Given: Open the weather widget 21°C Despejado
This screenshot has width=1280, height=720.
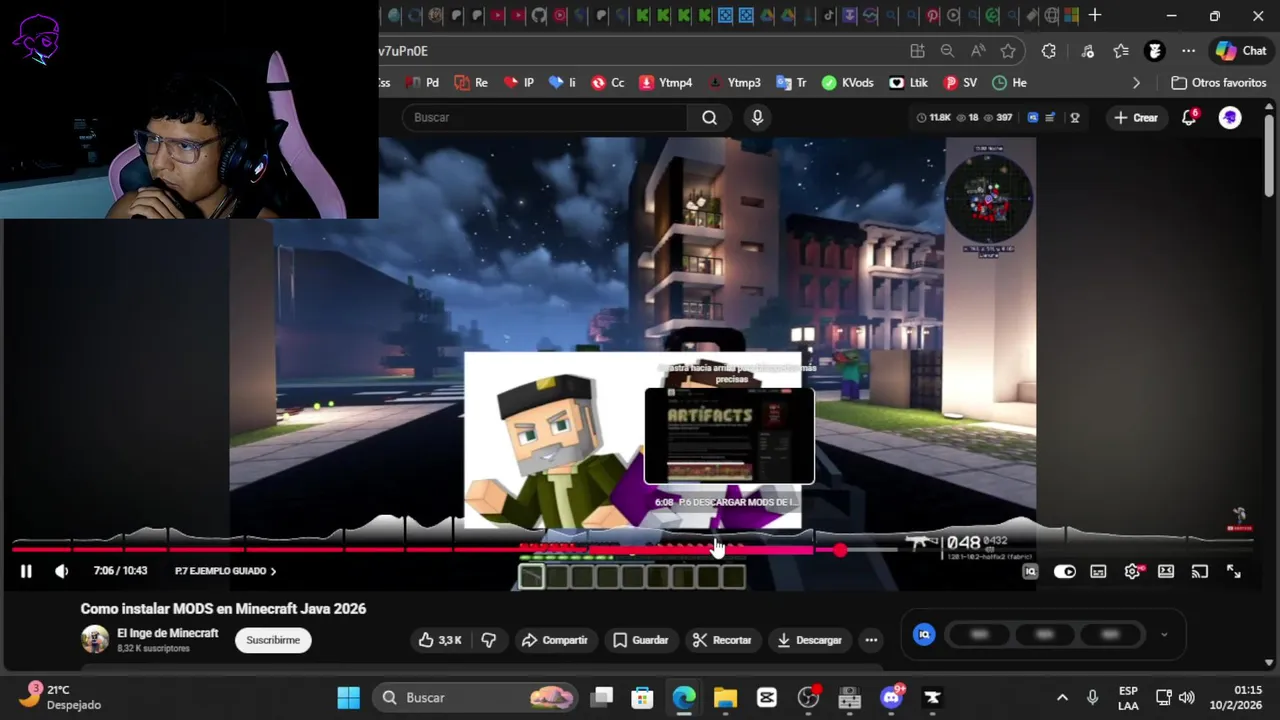Looking at the screenshot, I should pos(62,697).
